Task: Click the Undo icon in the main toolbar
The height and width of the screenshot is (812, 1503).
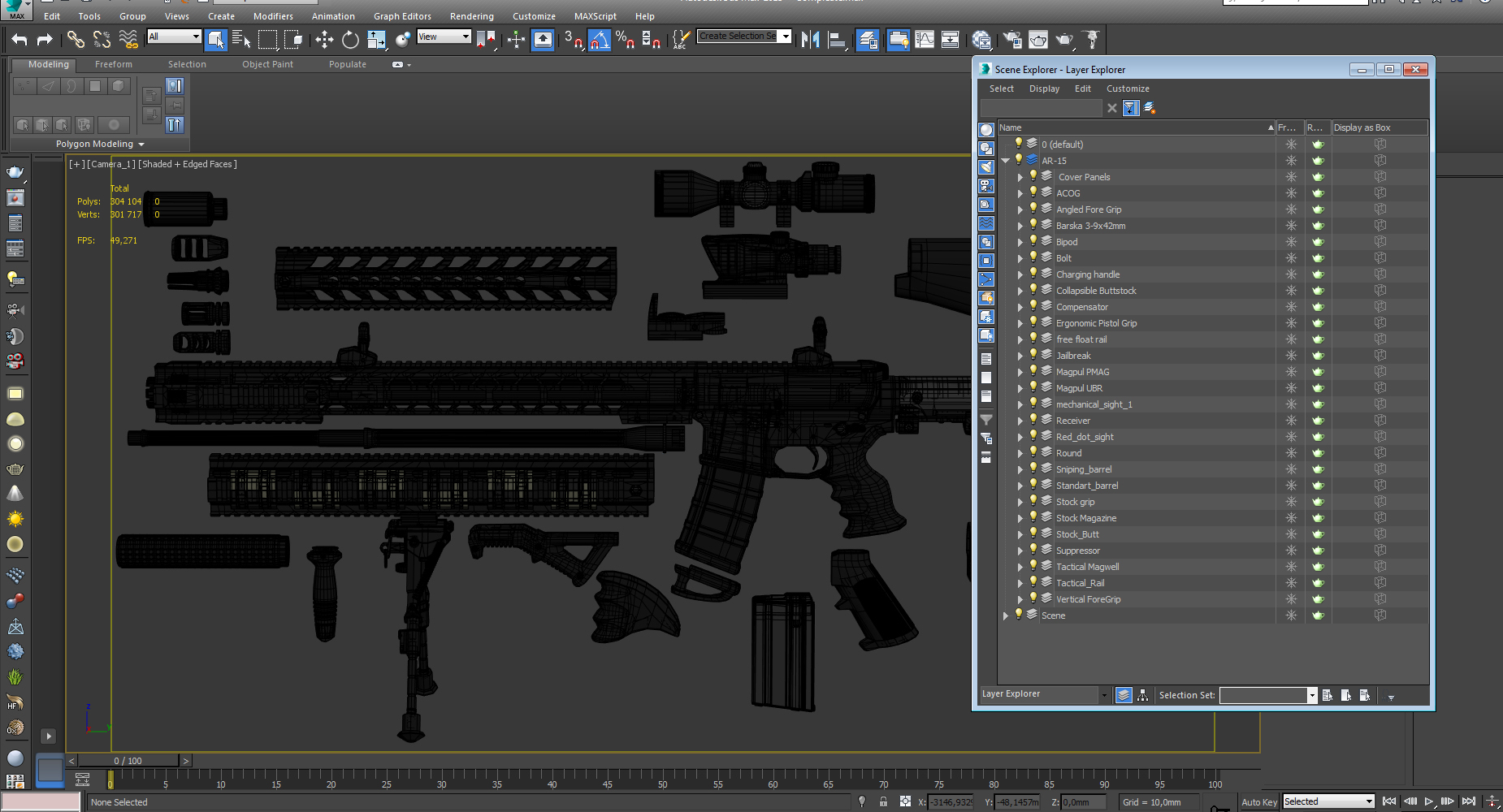Action: [x=19, y=38]
